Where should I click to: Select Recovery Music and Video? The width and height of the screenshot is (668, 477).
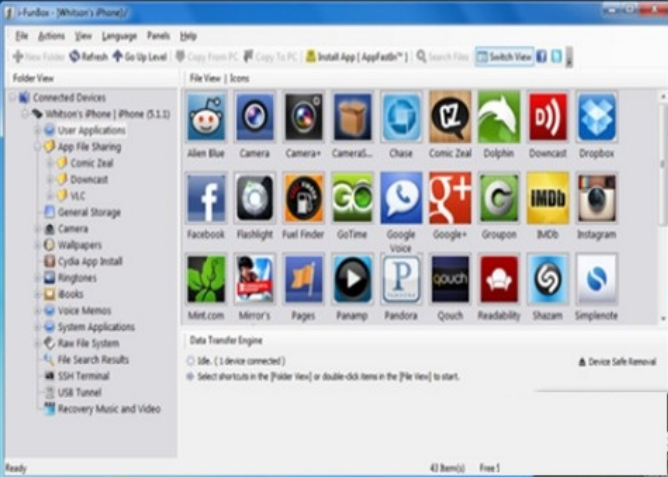pos(103,409)
